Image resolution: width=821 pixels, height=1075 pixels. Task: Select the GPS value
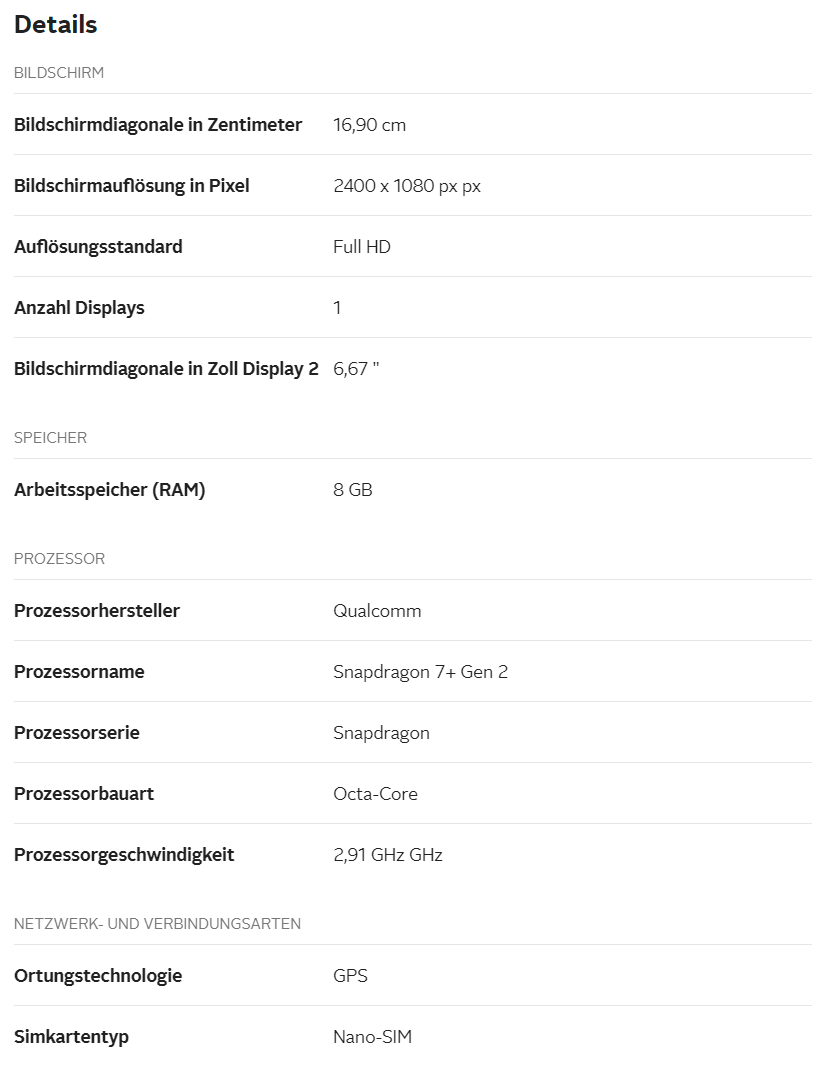pos(350,976)
